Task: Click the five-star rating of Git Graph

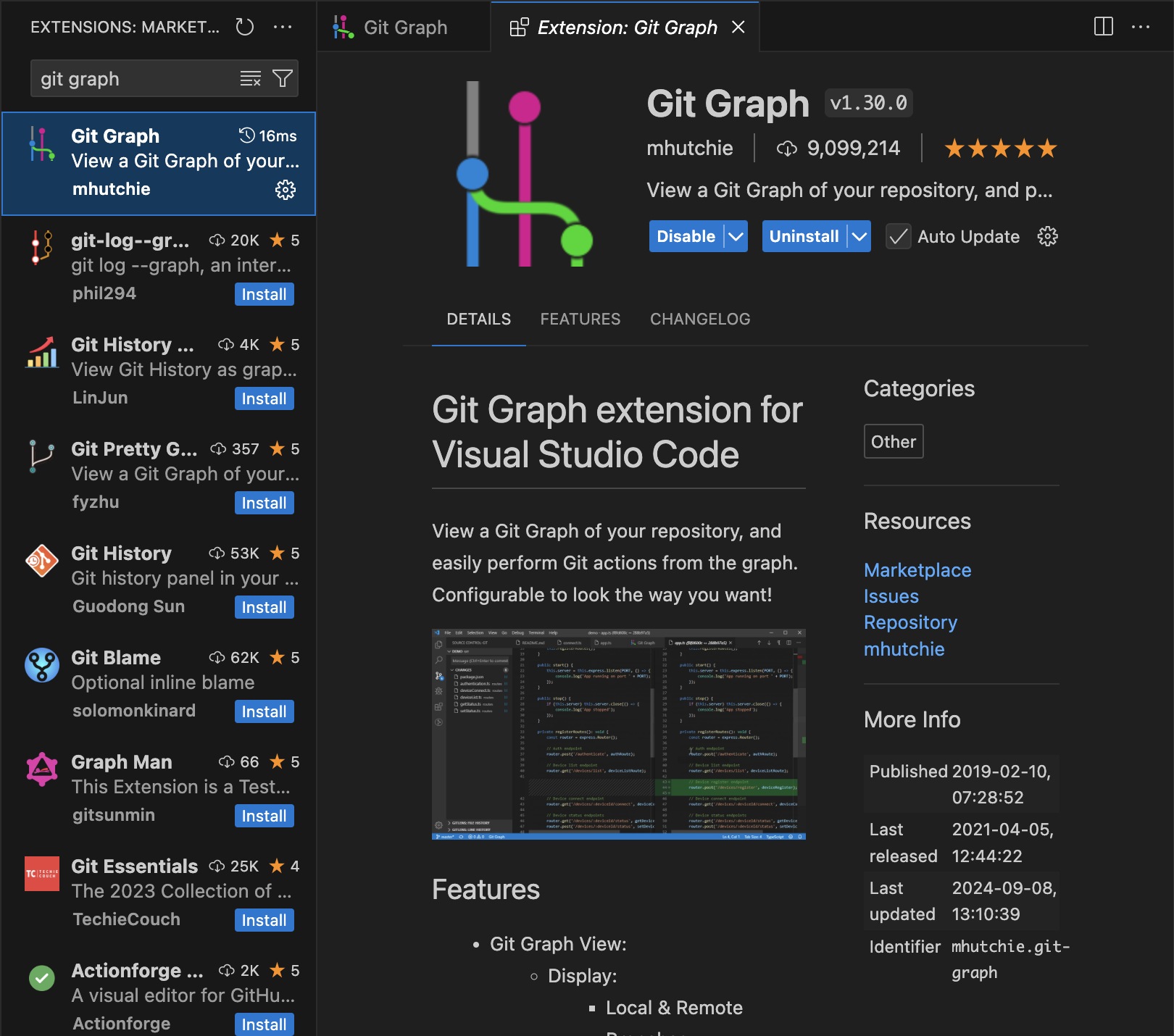Action: (1001, 149)
